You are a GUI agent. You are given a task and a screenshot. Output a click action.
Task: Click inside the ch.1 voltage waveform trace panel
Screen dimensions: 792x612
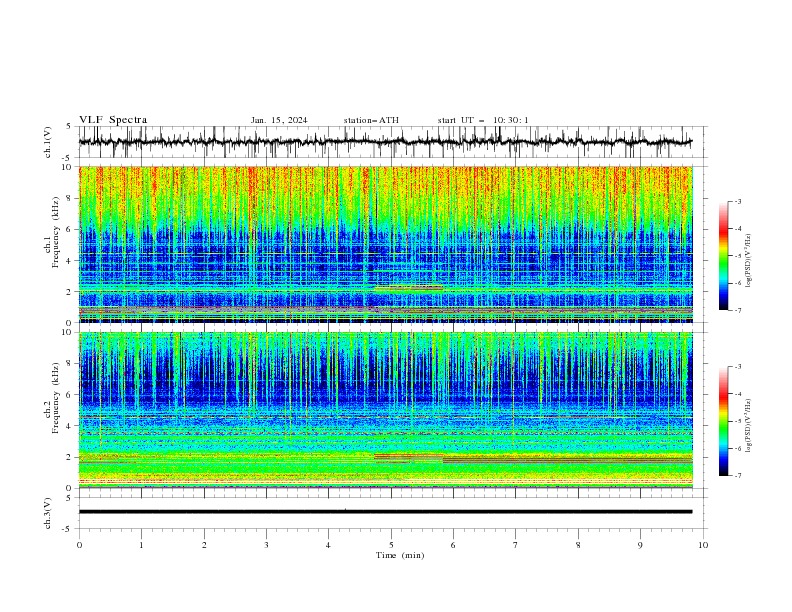(x=392, y=142)
